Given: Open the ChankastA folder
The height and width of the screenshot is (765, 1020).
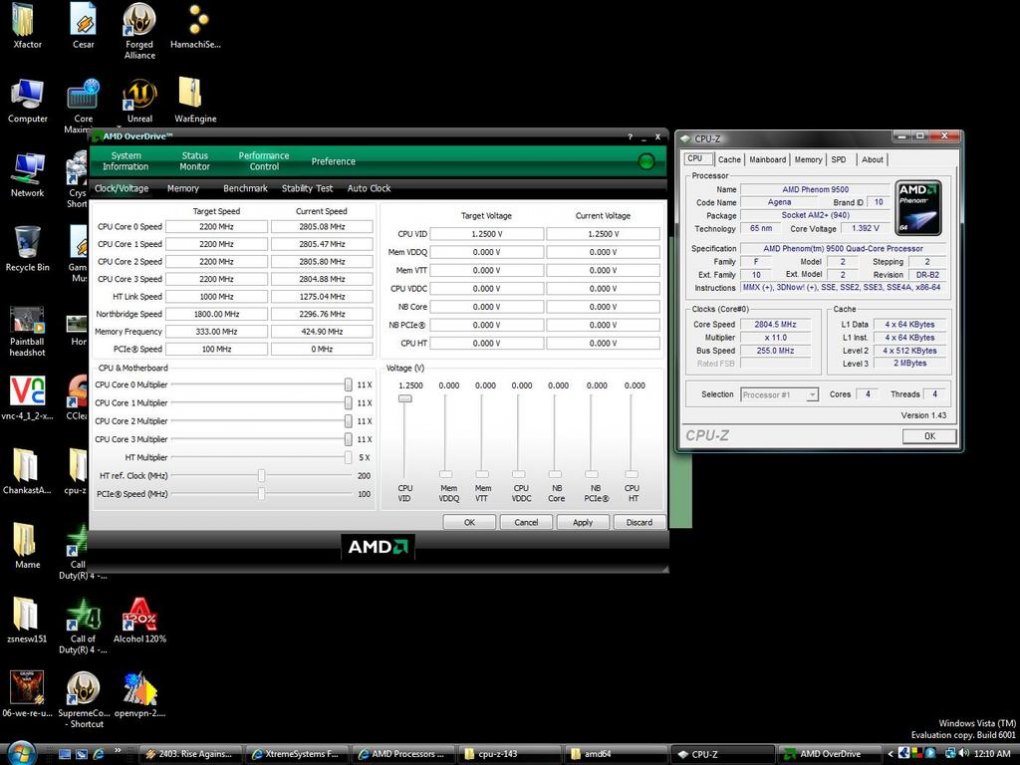Looking at the screenshot, I should pyautogui.click(x=27, y=472).
